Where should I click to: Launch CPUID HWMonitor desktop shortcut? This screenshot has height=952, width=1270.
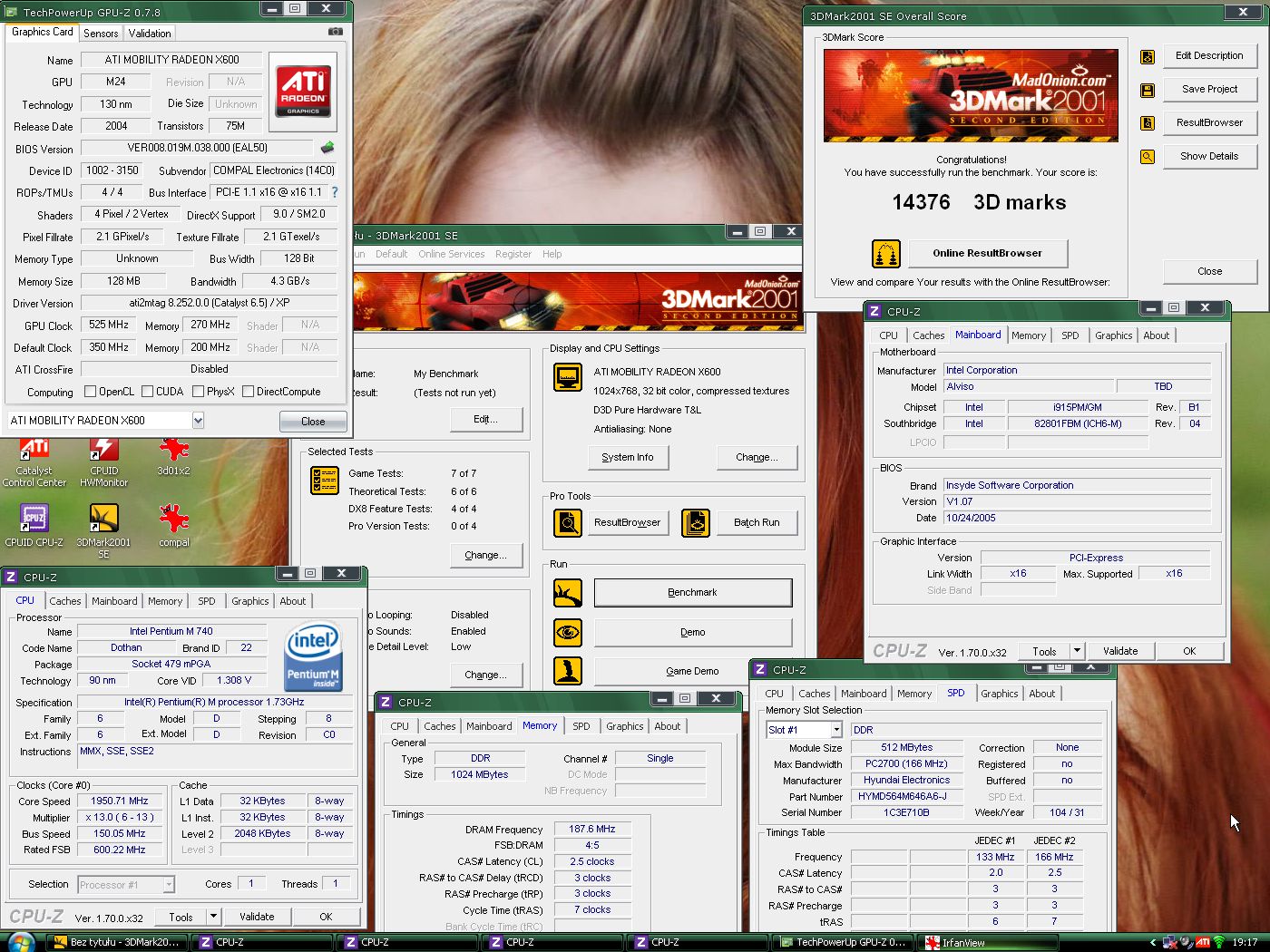tap(103, 461)
